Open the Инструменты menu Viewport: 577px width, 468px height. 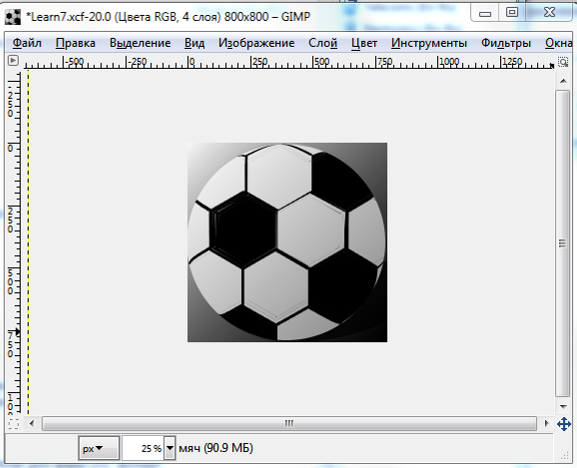click(x=429, y=43)
